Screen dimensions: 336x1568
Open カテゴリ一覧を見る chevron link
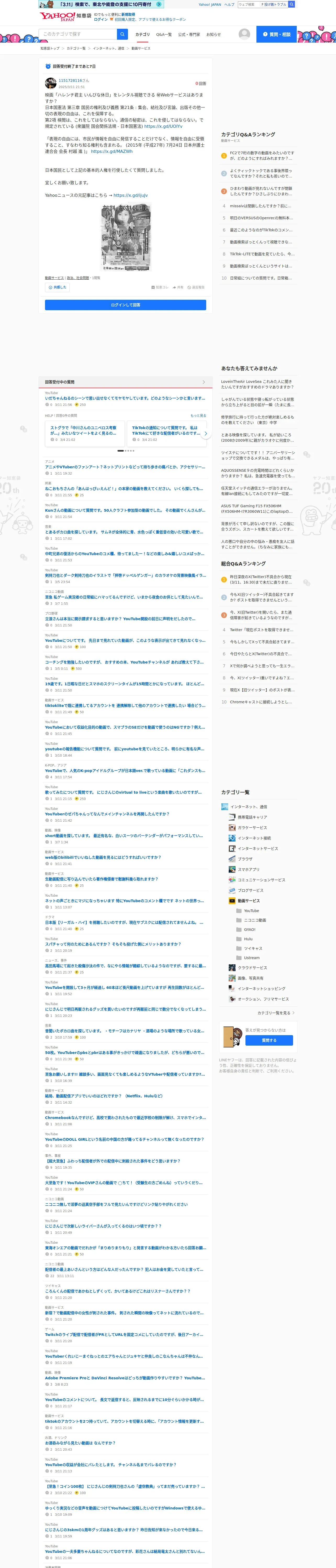click(276, 1013)
